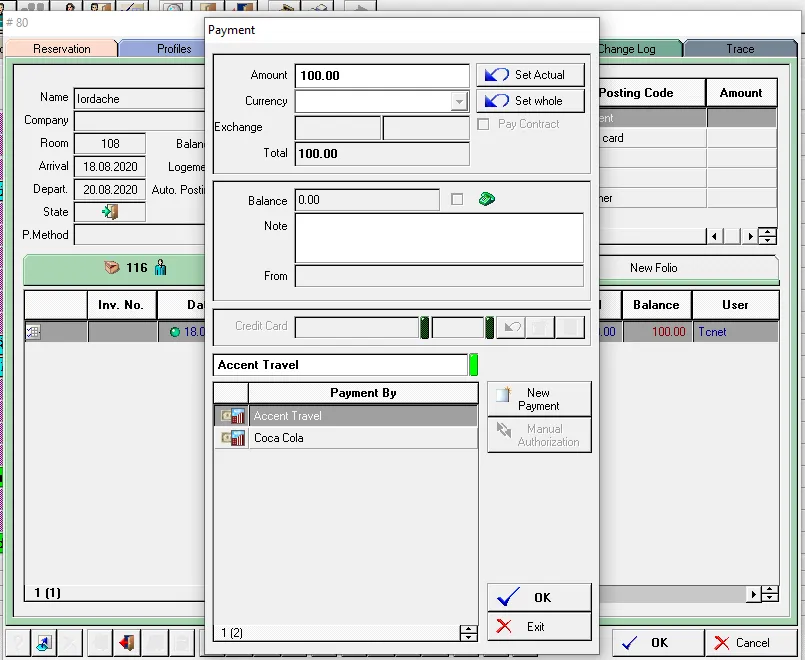Click the icon in the Accent Travel row
Screen dimensions: 805x660
[x=232, y=415]
